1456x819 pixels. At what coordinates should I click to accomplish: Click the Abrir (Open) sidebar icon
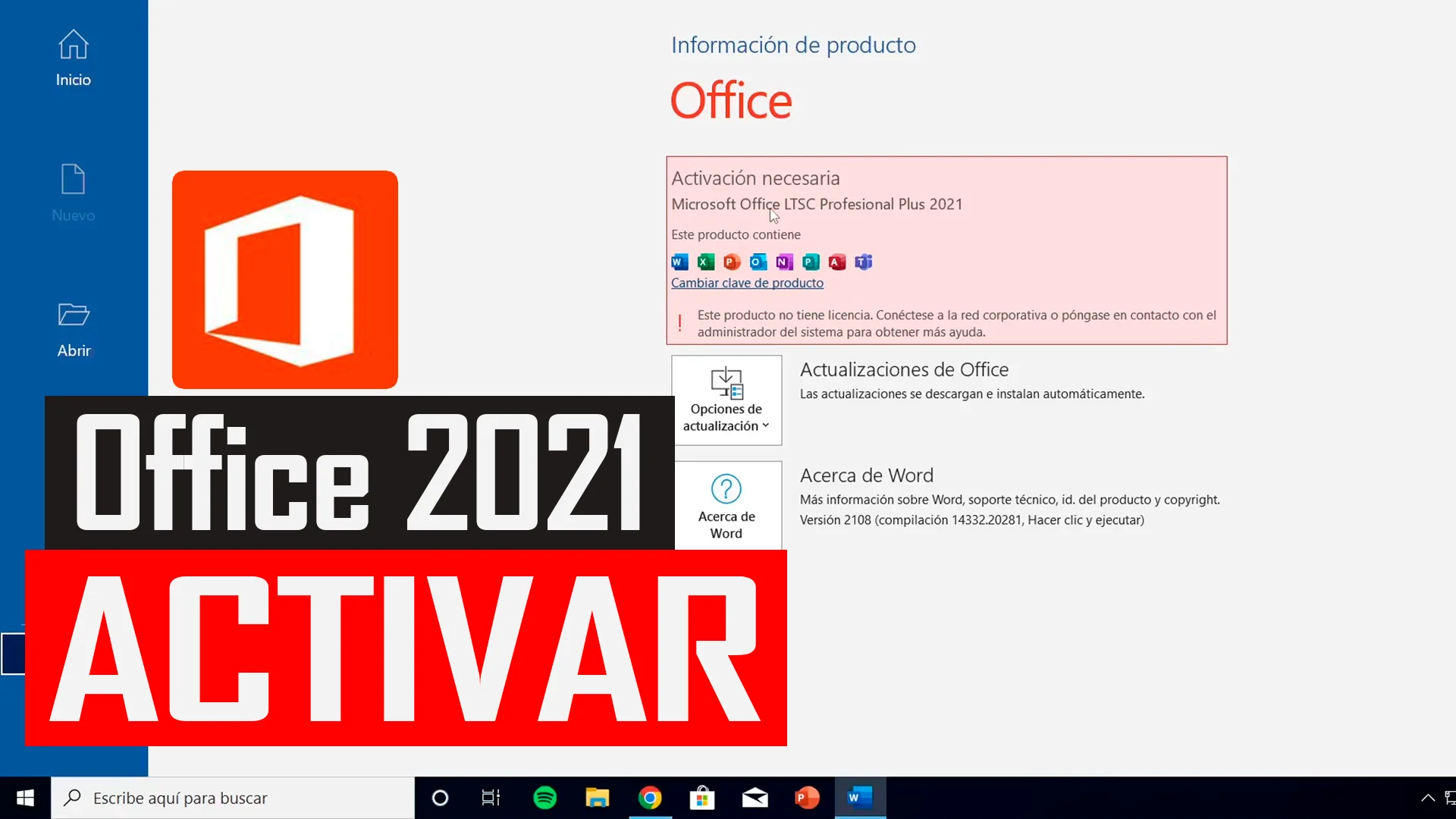(x=73, y=328)
